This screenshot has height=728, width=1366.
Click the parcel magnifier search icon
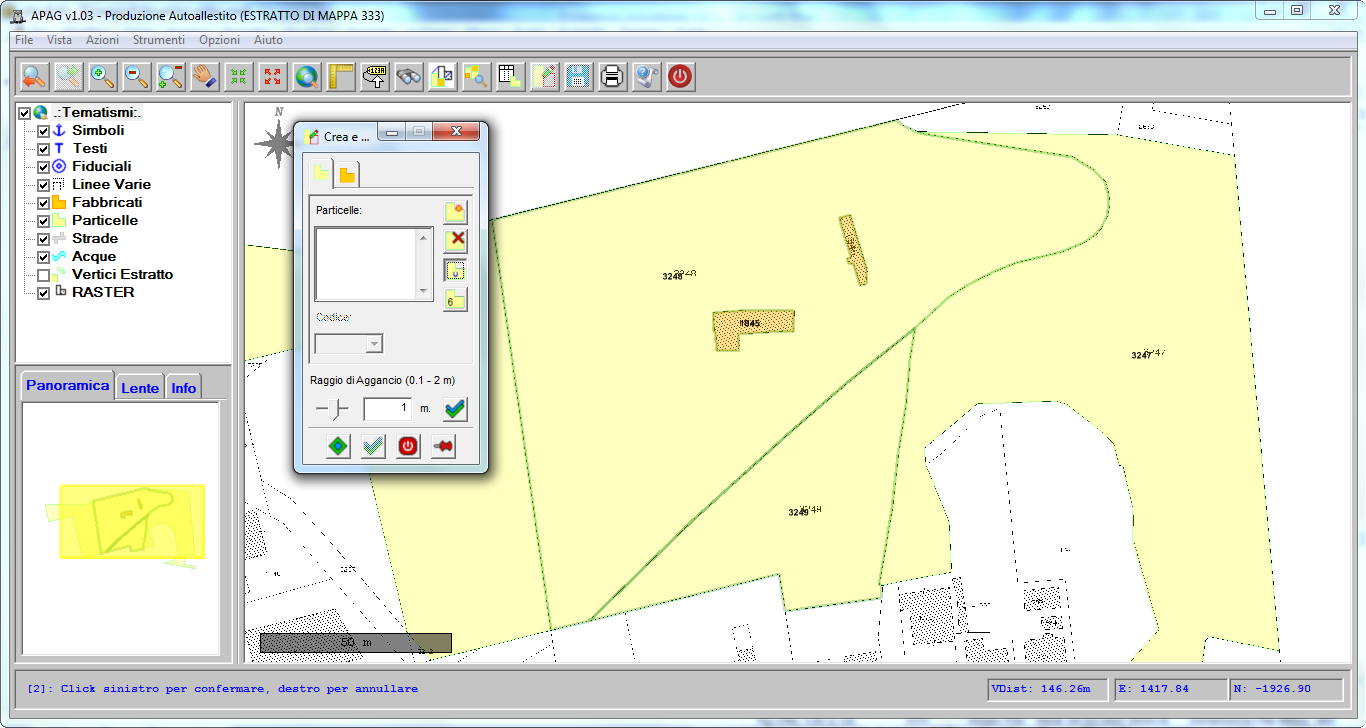tap(477, 76)
